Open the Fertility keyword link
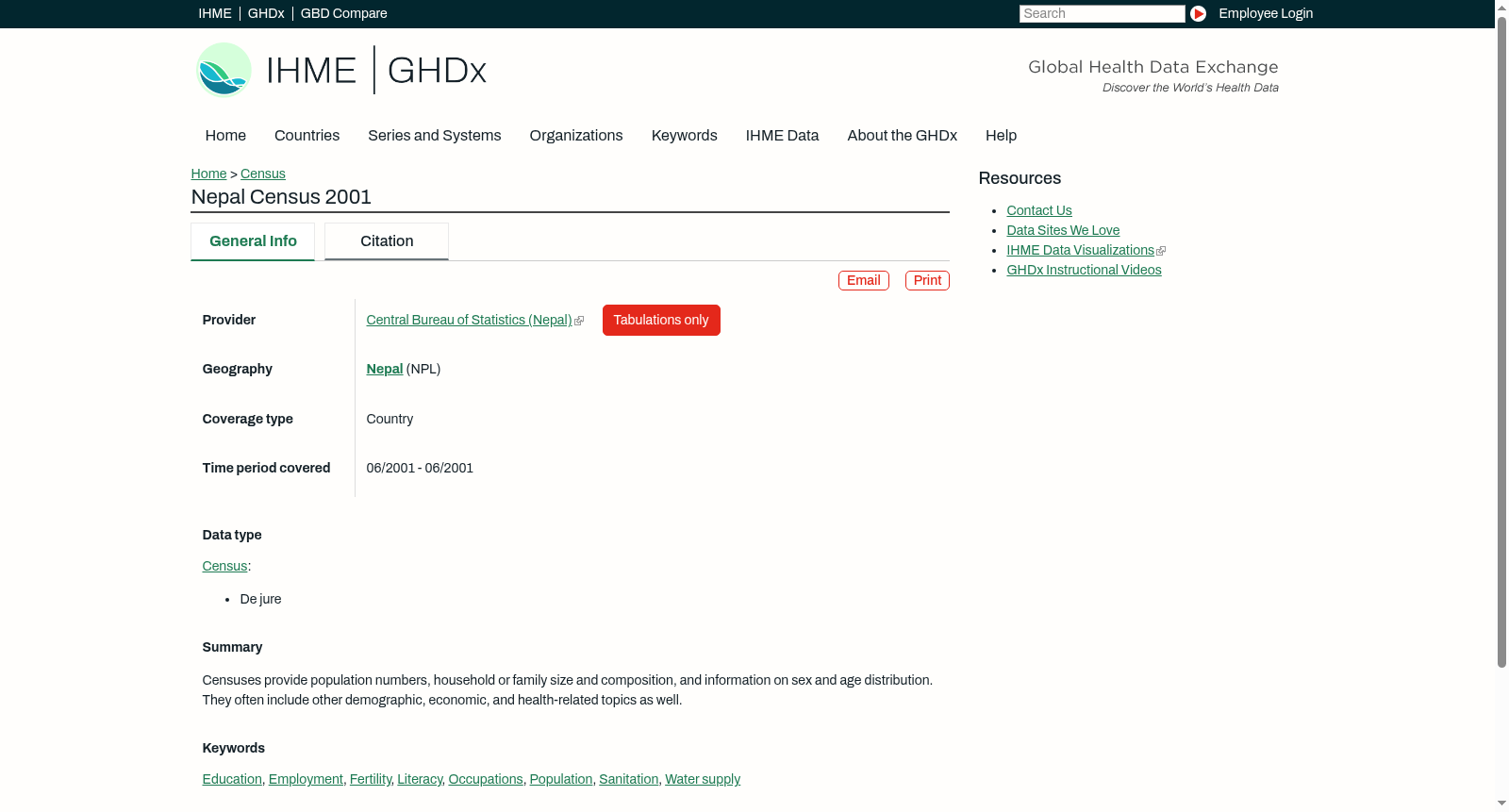The width and height of the screenshot is (1509, 812). click(371, 779)
